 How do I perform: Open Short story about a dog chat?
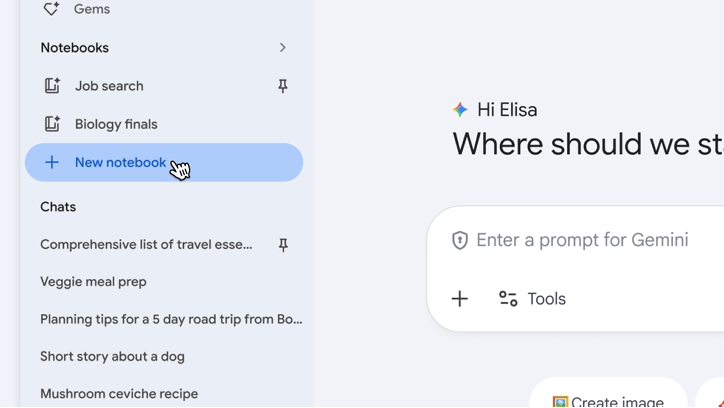112,356
